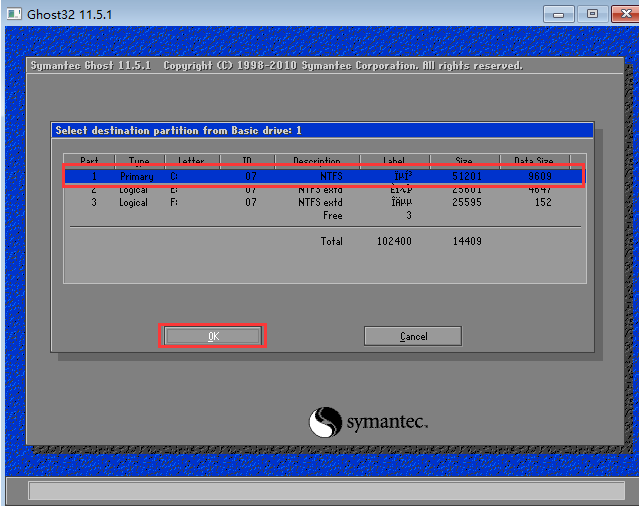Select partition 1 Primary C: row
The image size is (639, 506).
[x=323, y=176]
